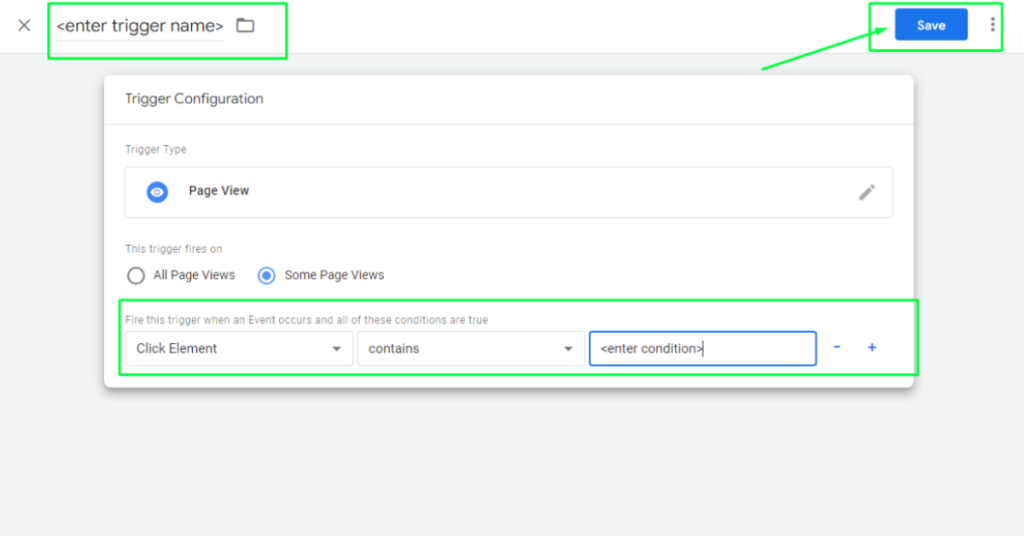The height and width of the screenshot is (536, 1024).
Task: Click the arrow on the contains dropdown
Action: click(x=568, y=349)
